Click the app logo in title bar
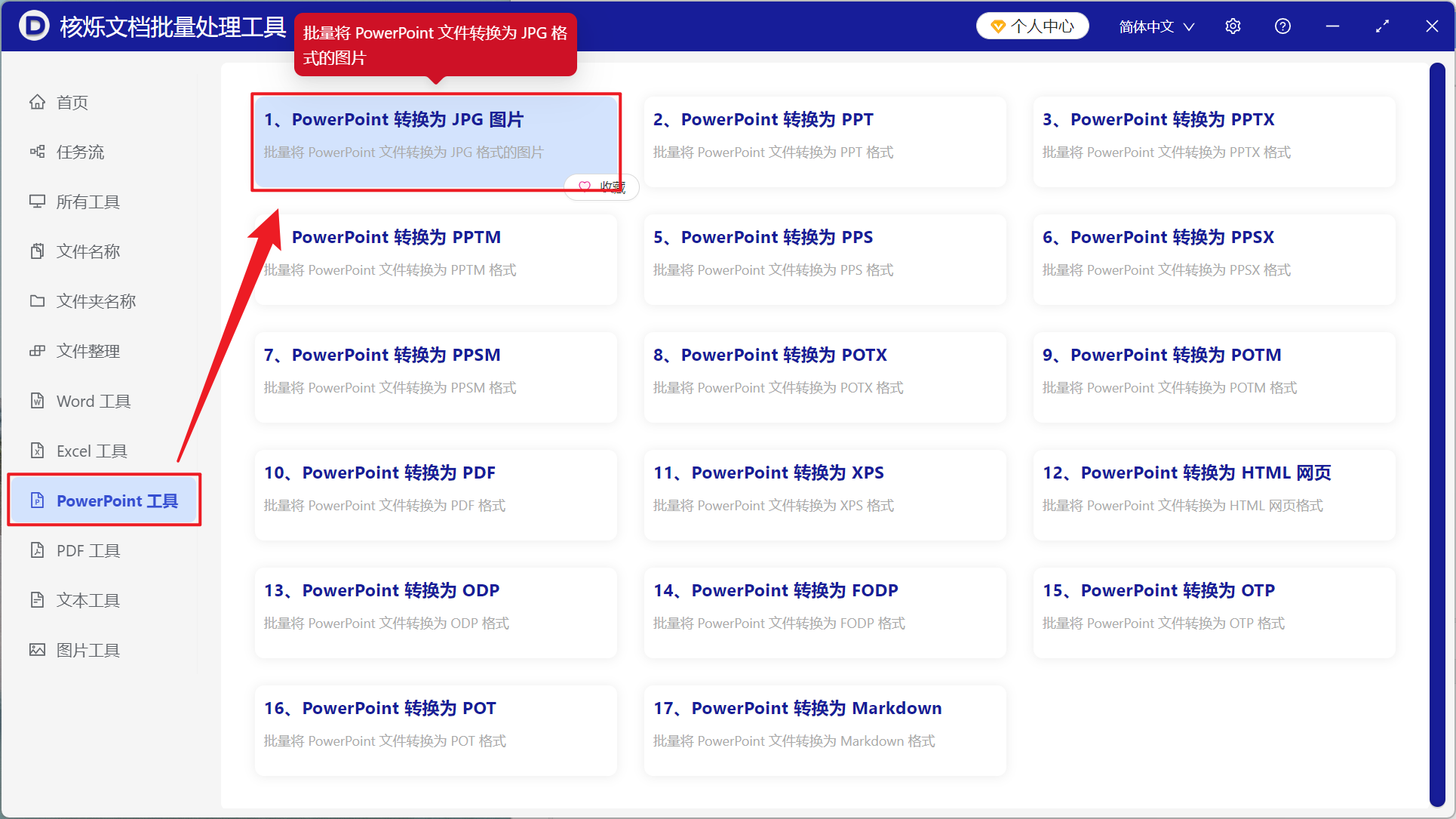 tap(34, 26)
